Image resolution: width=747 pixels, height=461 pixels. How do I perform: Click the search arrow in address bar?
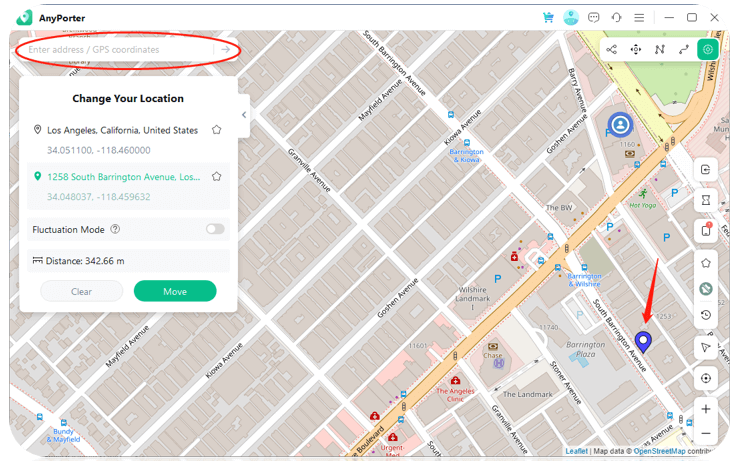tap(225, 50)
